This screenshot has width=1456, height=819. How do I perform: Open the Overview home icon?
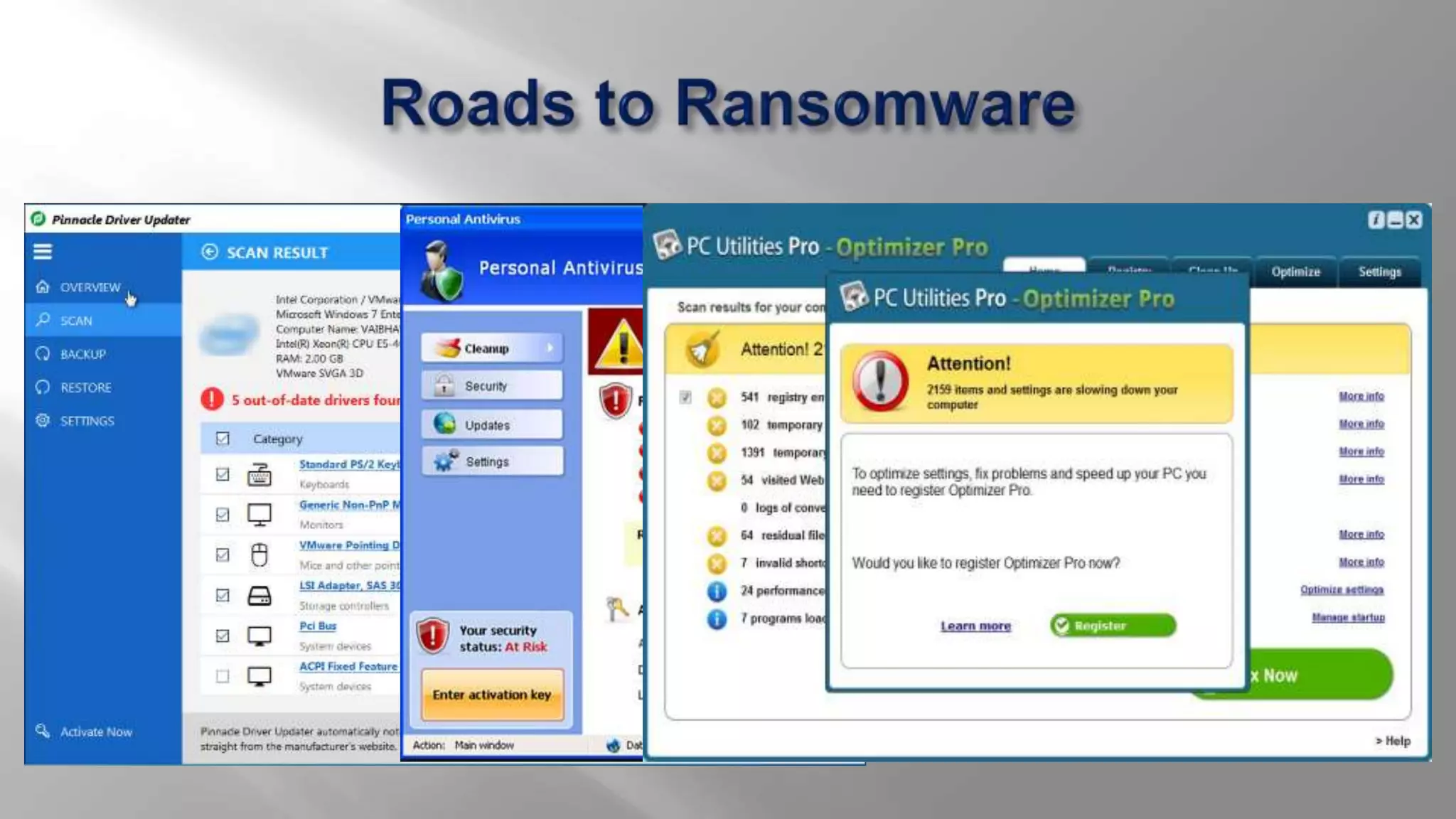[x=43, y=287]
